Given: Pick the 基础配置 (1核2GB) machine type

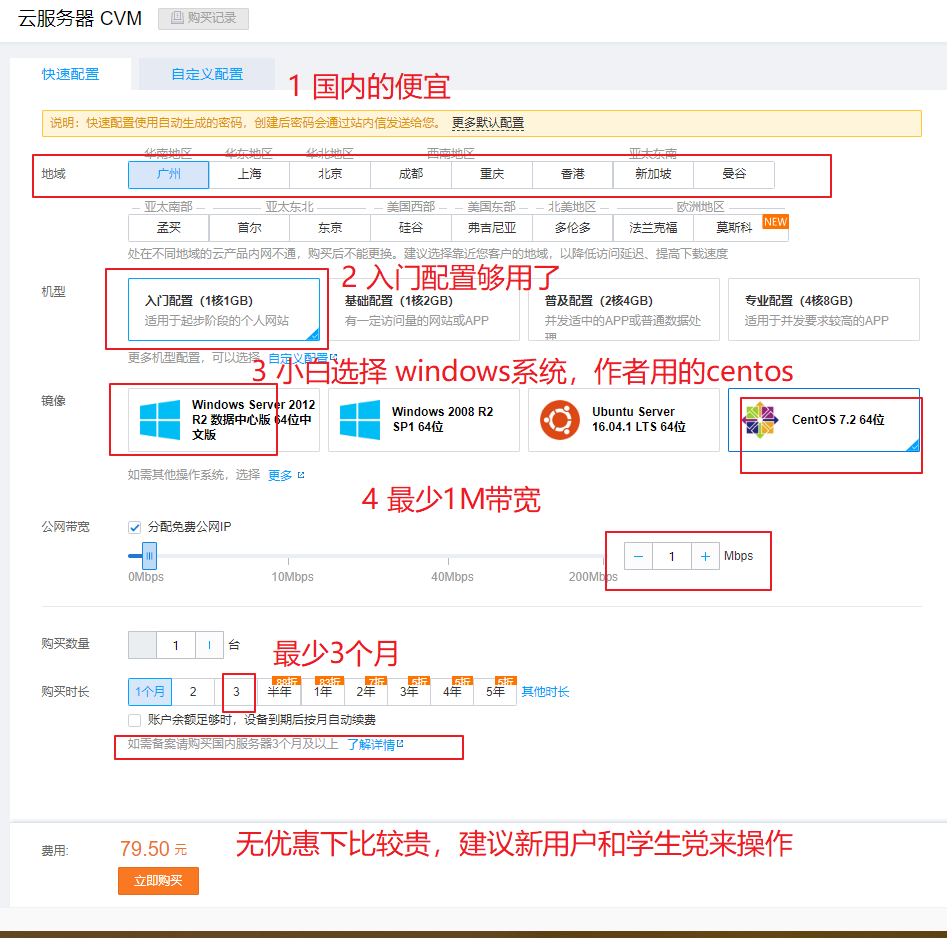Looking at the screenshot, I should point(423,310).
